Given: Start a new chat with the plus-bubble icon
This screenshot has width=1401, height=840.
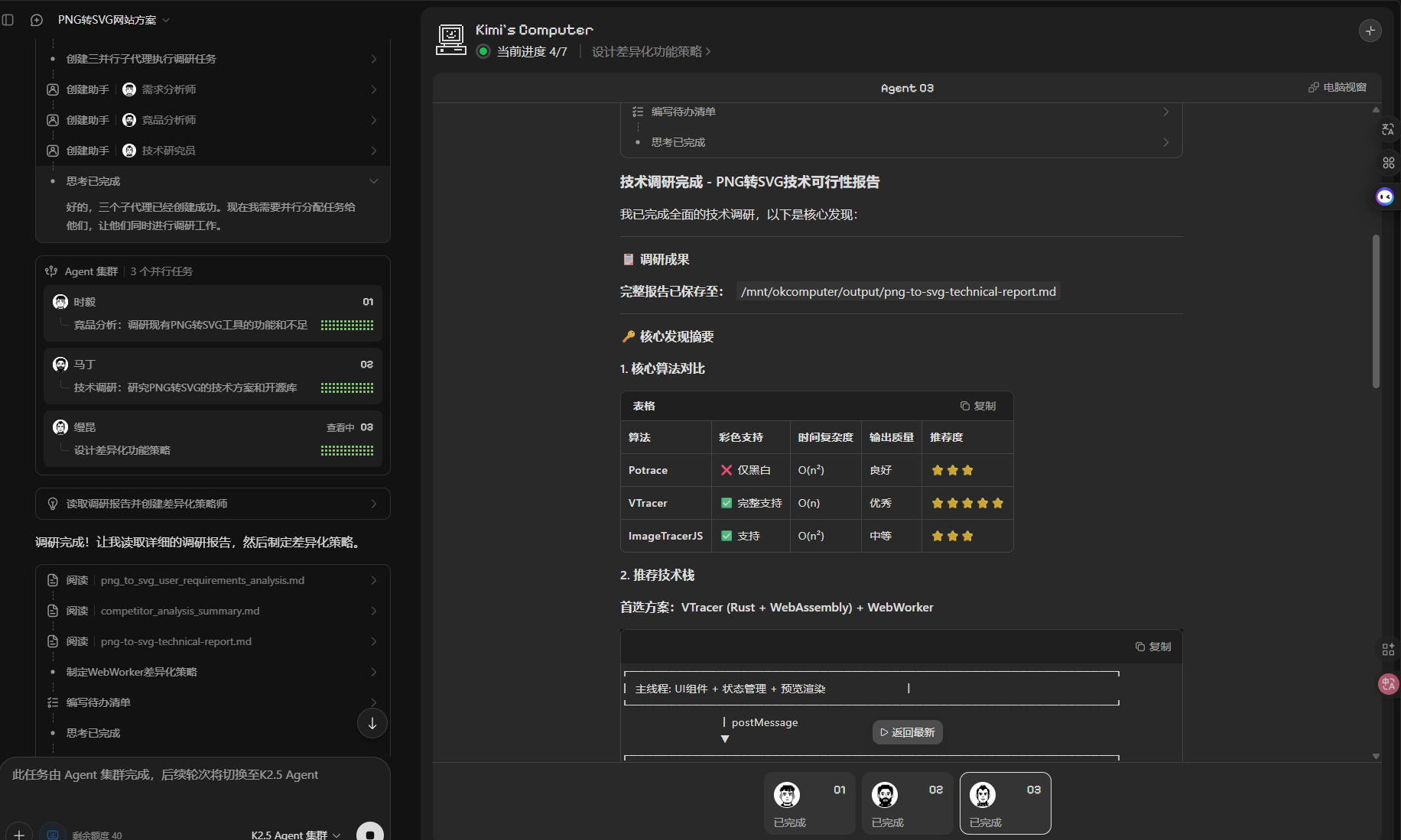Looking at the screenshot, I should pyautogui.click(x=37, y=20).
